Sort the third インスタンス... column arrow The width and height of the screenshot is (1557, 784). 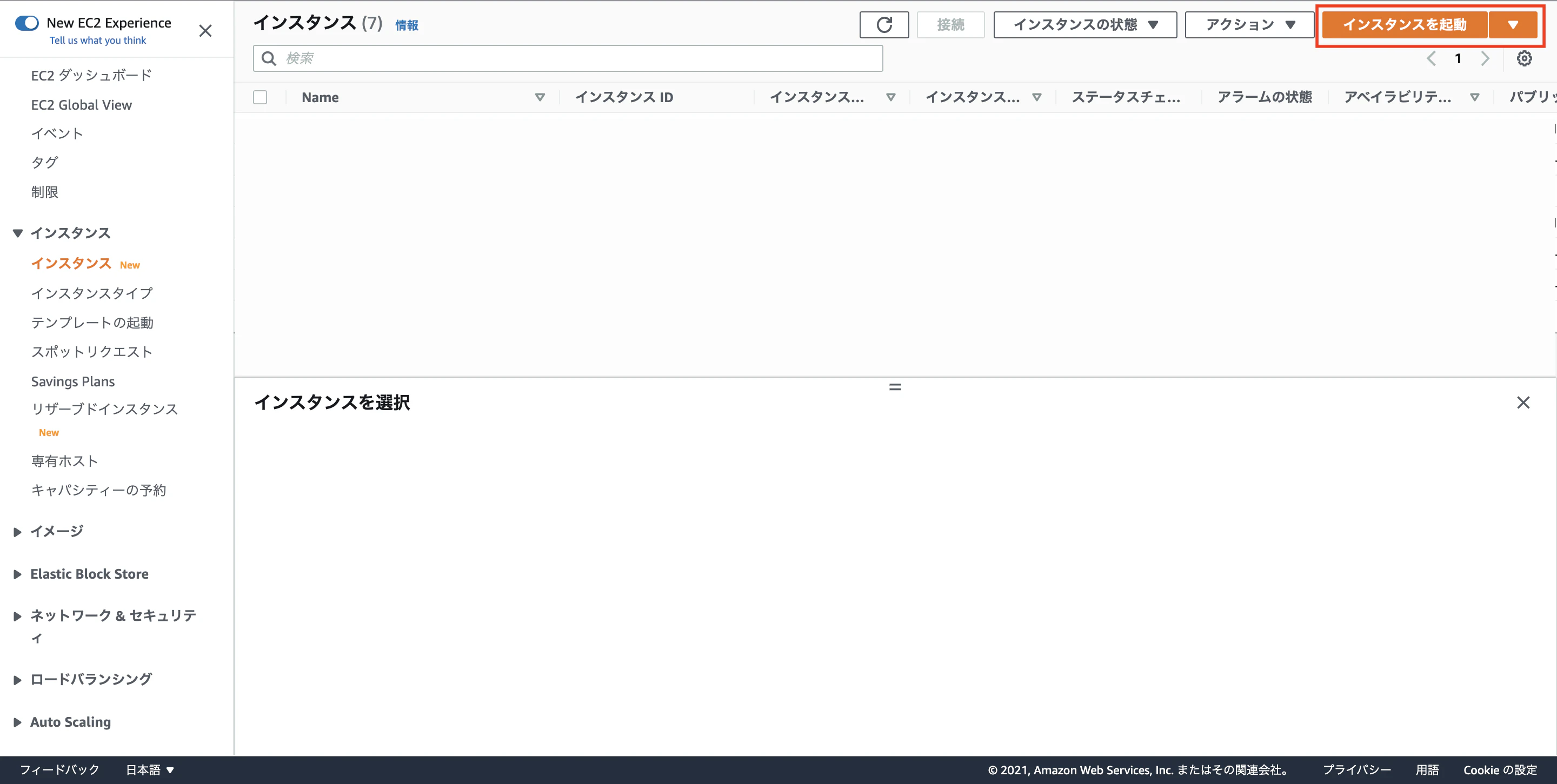point(890,97)
